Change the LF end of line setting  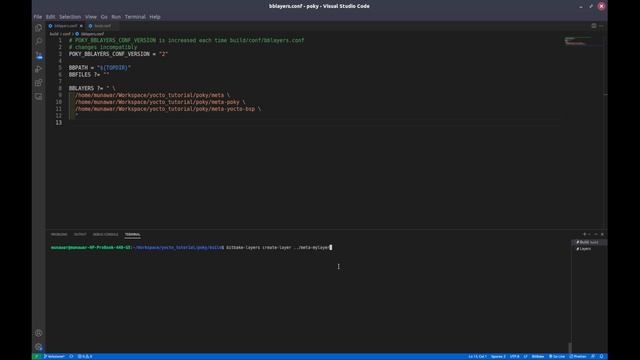click(x=525, y=356)
